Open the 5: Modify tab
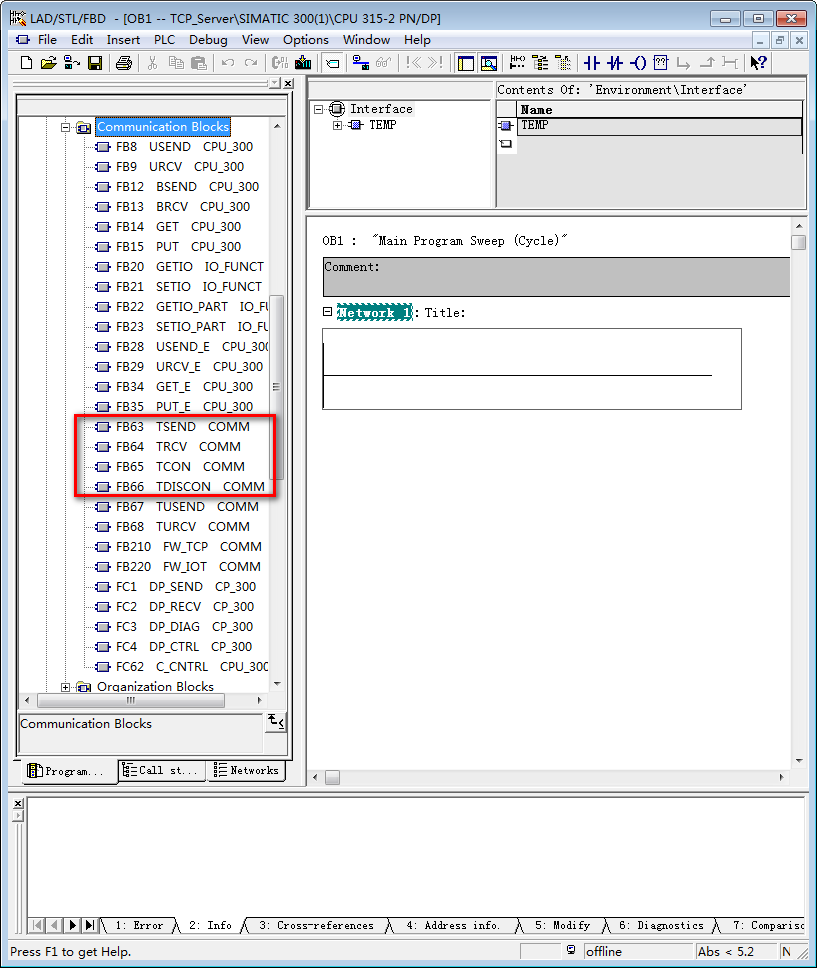The image size is (817, 968). coord(563,925)
